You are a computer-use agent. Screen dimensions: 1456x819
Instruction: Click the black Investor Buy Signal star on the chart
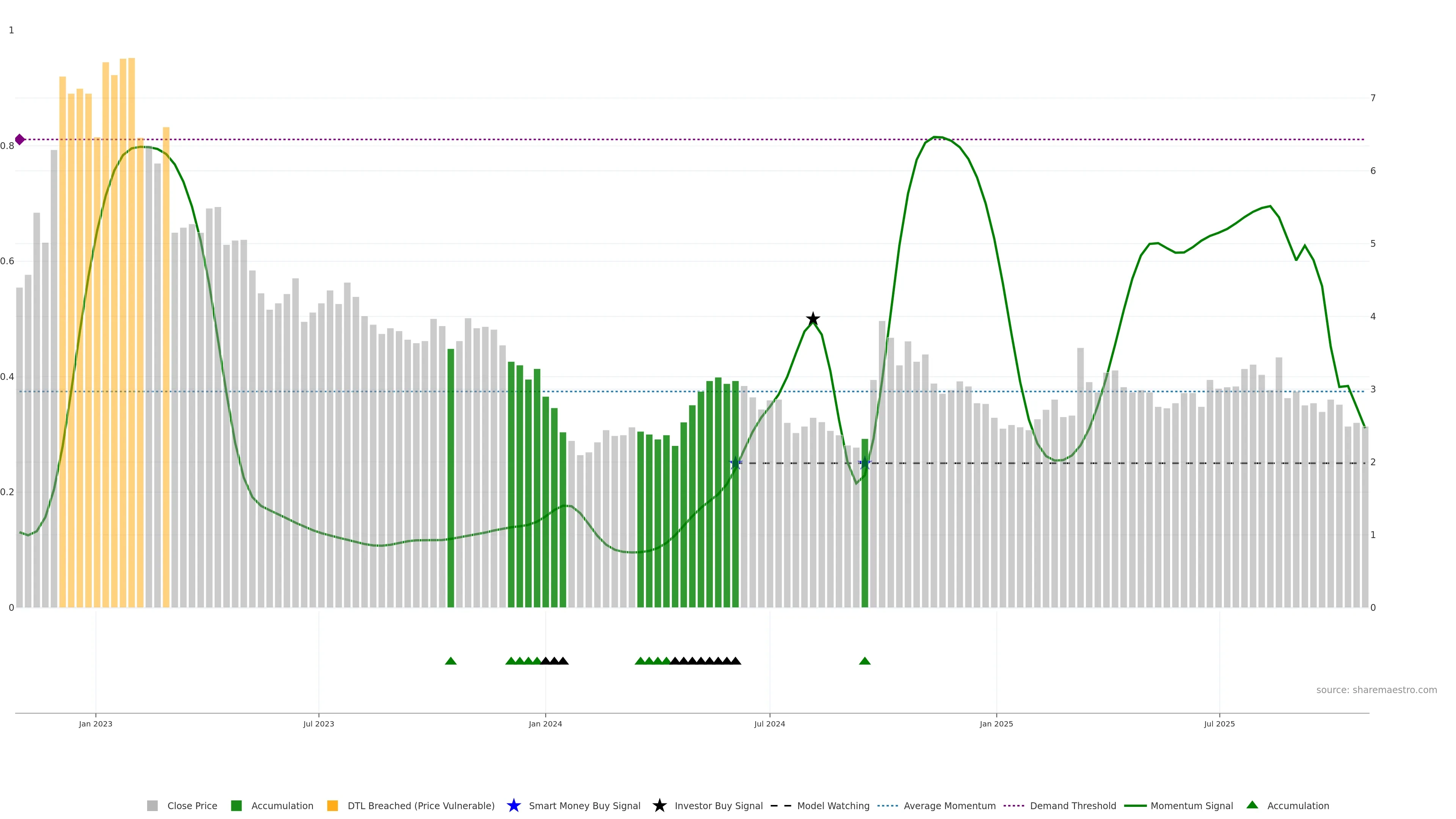(812, 319)
